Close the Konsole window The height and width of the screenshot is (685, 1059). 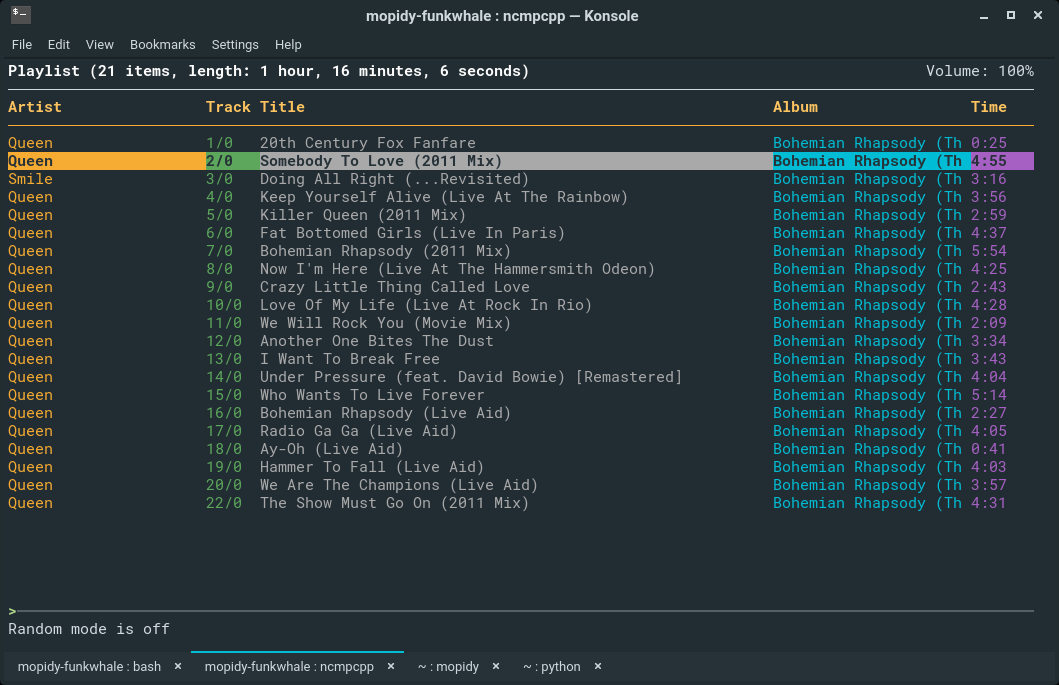click(x=1038, y=15)
